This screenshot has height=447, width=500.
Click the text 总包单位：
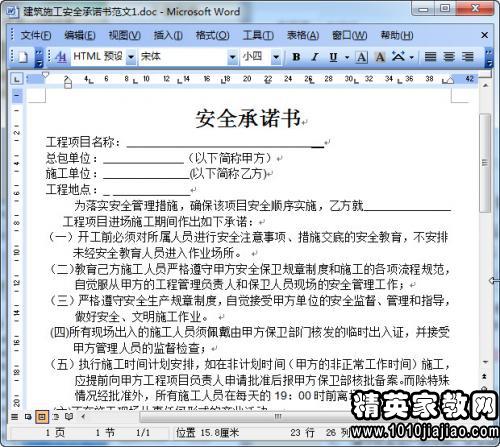coord(72,158)
